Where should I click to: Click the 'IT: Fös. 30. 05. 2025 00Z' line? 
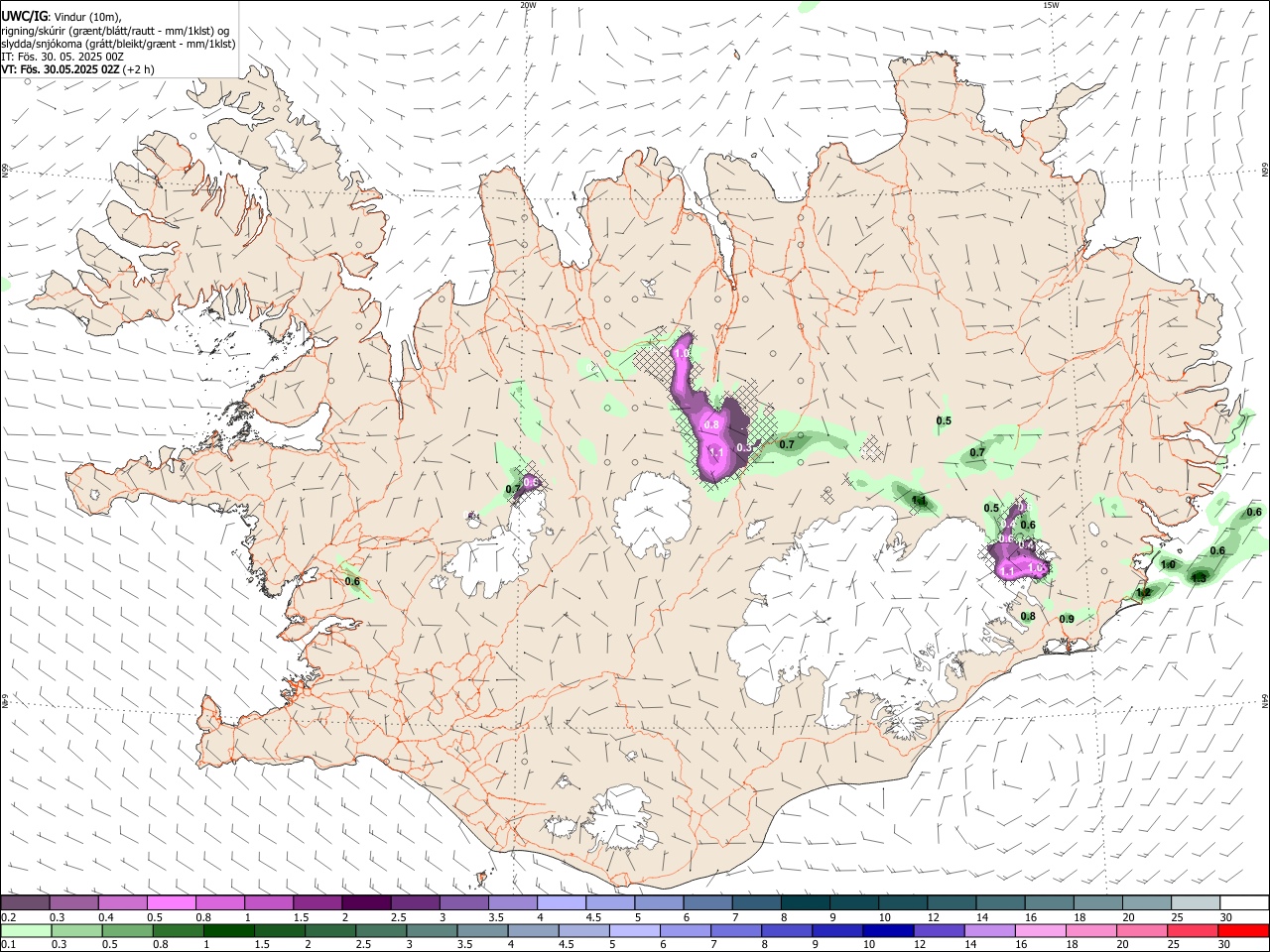point(63,57)
